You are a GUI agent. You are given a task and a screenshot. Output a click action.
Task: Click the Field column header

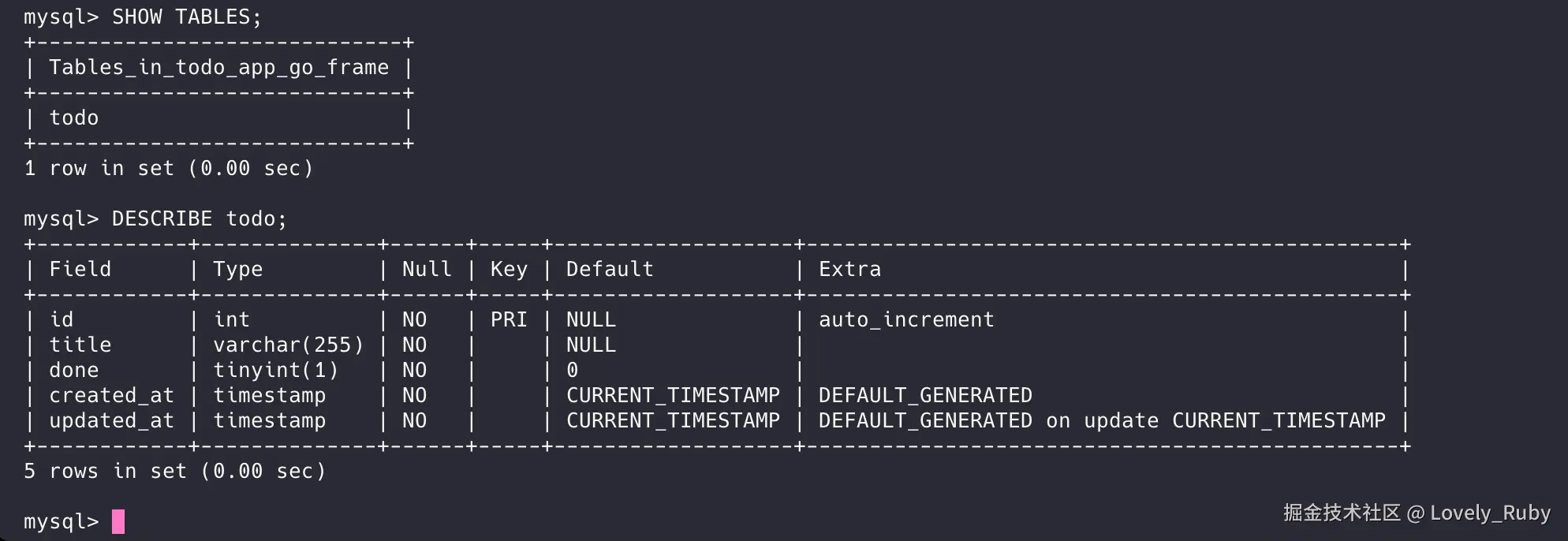80,270
